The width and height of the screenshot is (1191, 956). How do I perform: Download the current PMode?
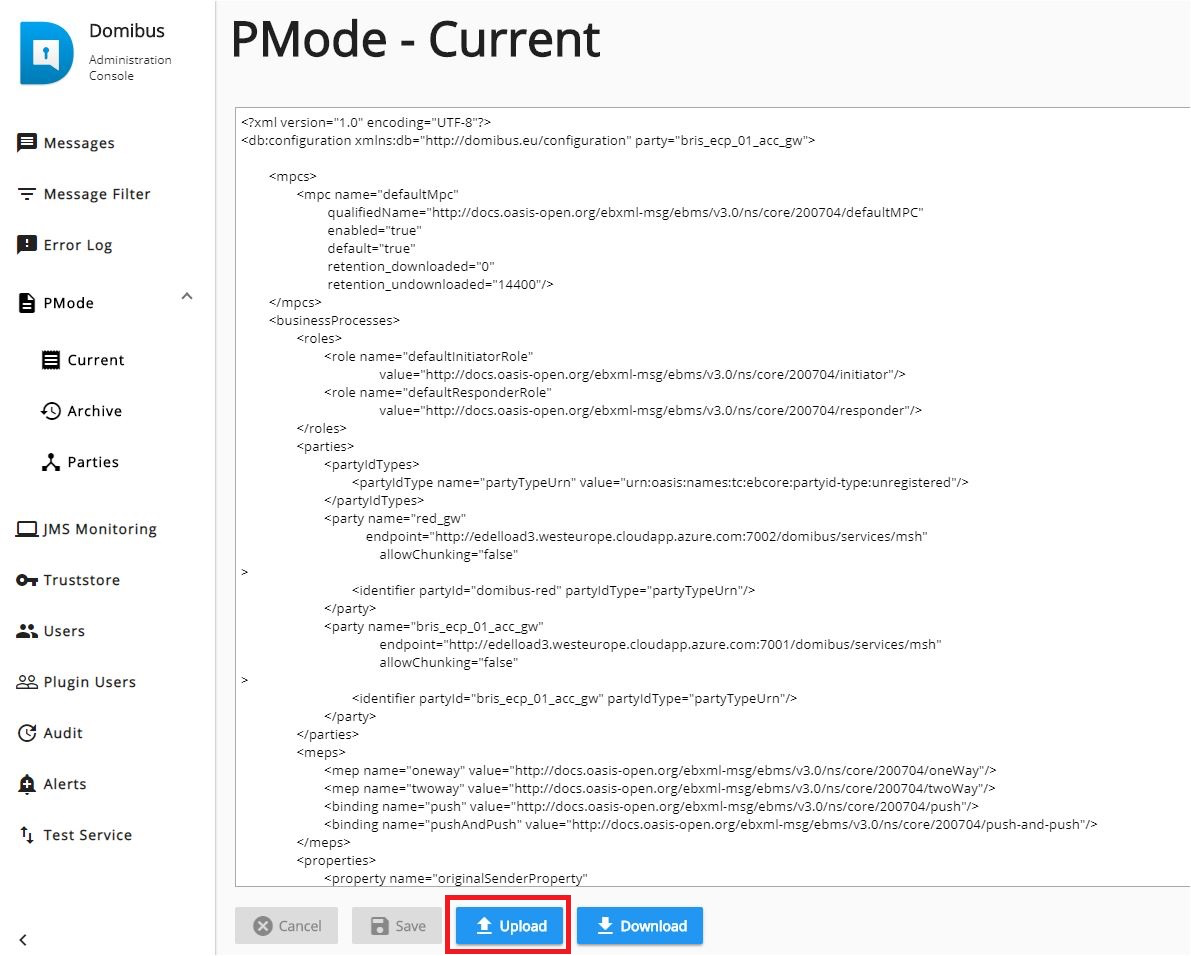click(x=640, y=926)
